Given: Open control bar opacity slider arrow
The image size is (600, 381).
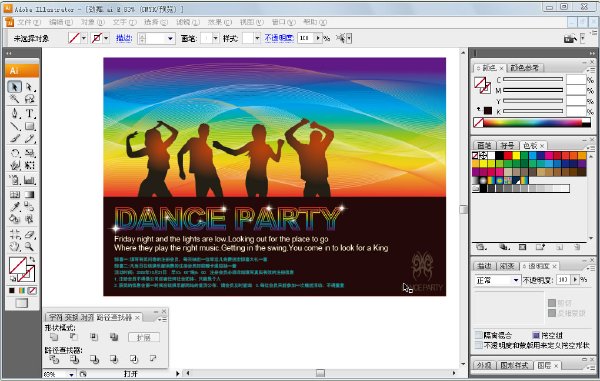Looking at the screenshot, I should click(x=318, y=38).
